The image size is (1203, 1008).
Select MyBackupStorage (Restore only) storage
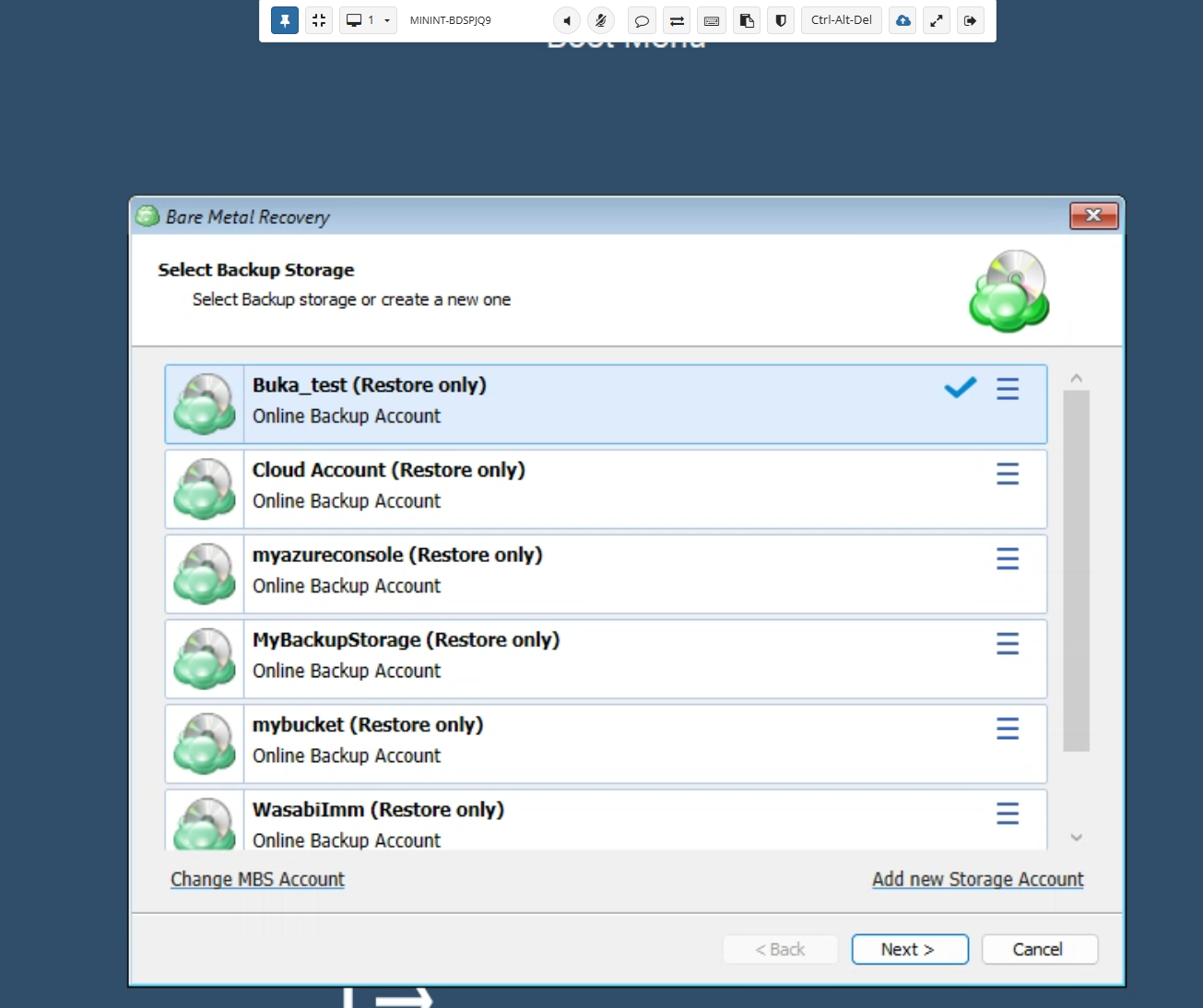click(606, 658)
